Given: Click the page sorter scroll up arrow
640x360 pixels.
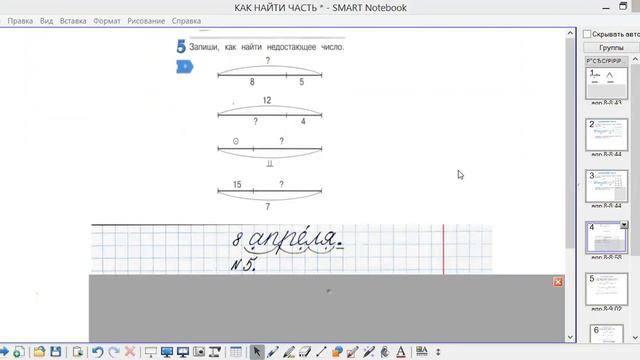Looking at the screenshot, I should pyautogui.click(x=635, y=60).
